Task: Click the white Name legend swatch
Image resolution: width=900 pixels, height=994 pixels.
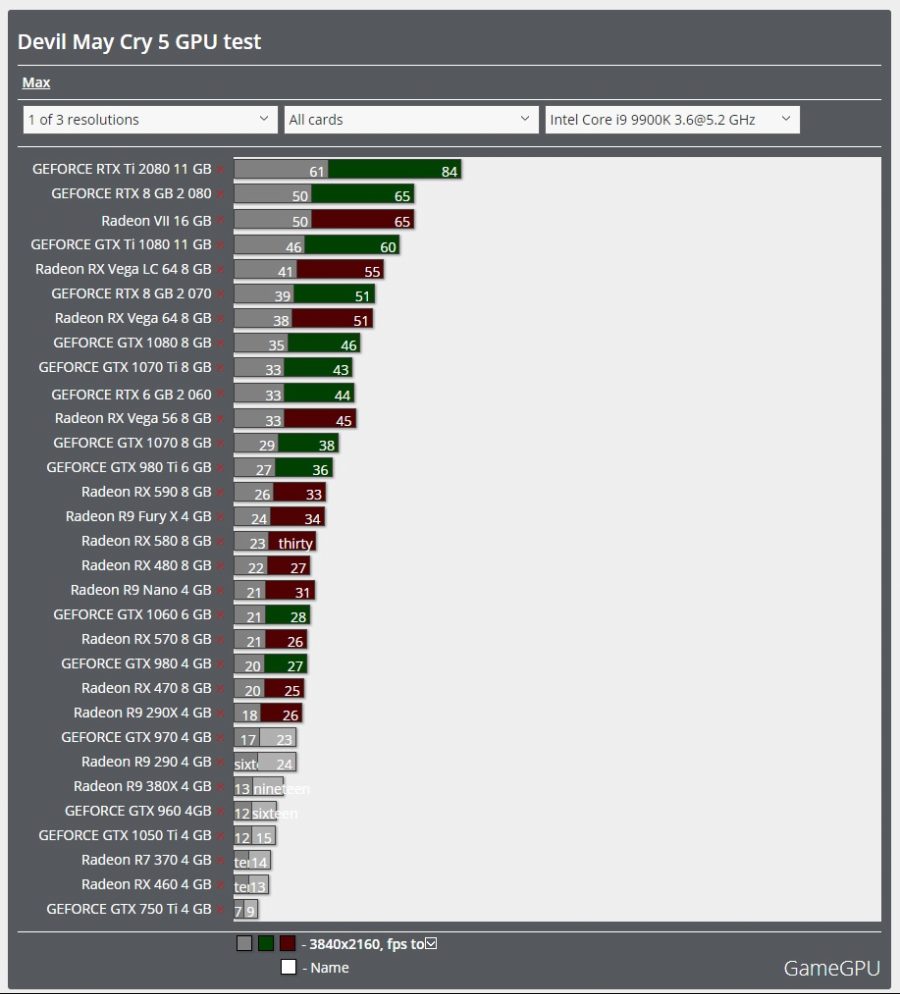Action: [288, 967]
